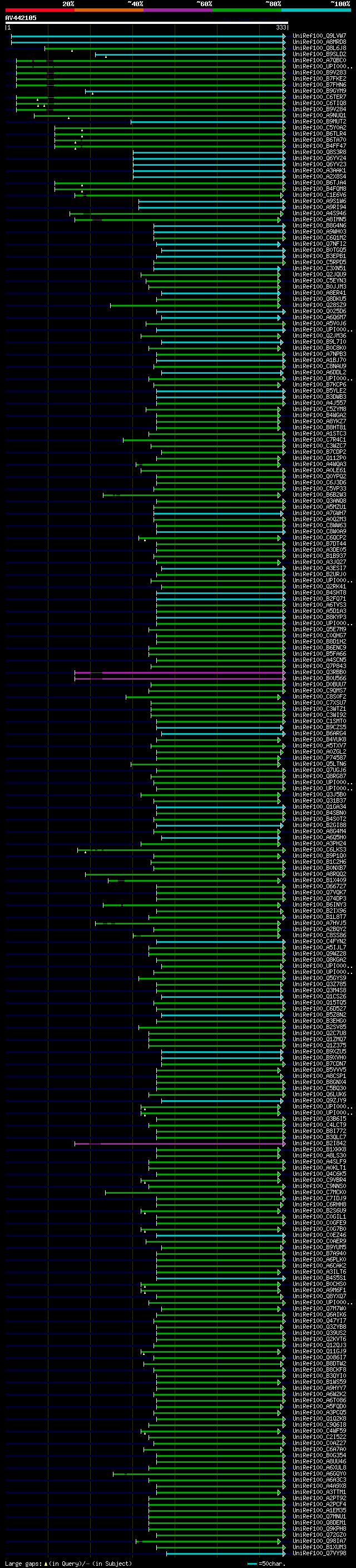Click the red 20% identity color bar
Image resolution: width=356 pixels, height=1568 pixels.
(39, 10)
